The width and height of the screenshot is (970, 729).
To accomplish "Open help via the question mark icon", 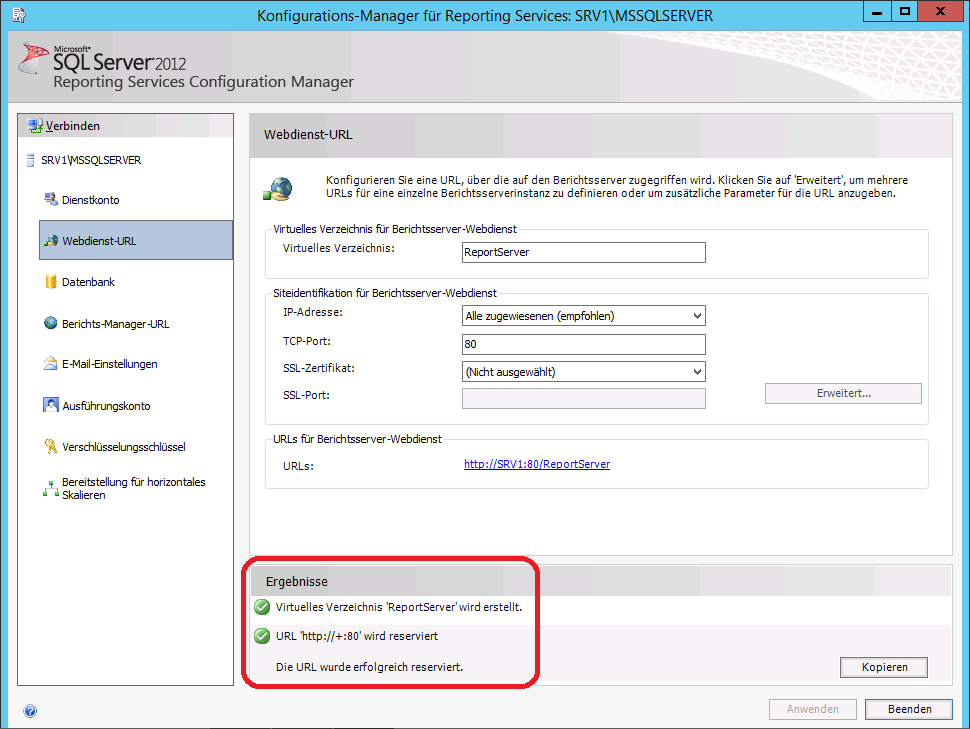I will tap(30, 710).
